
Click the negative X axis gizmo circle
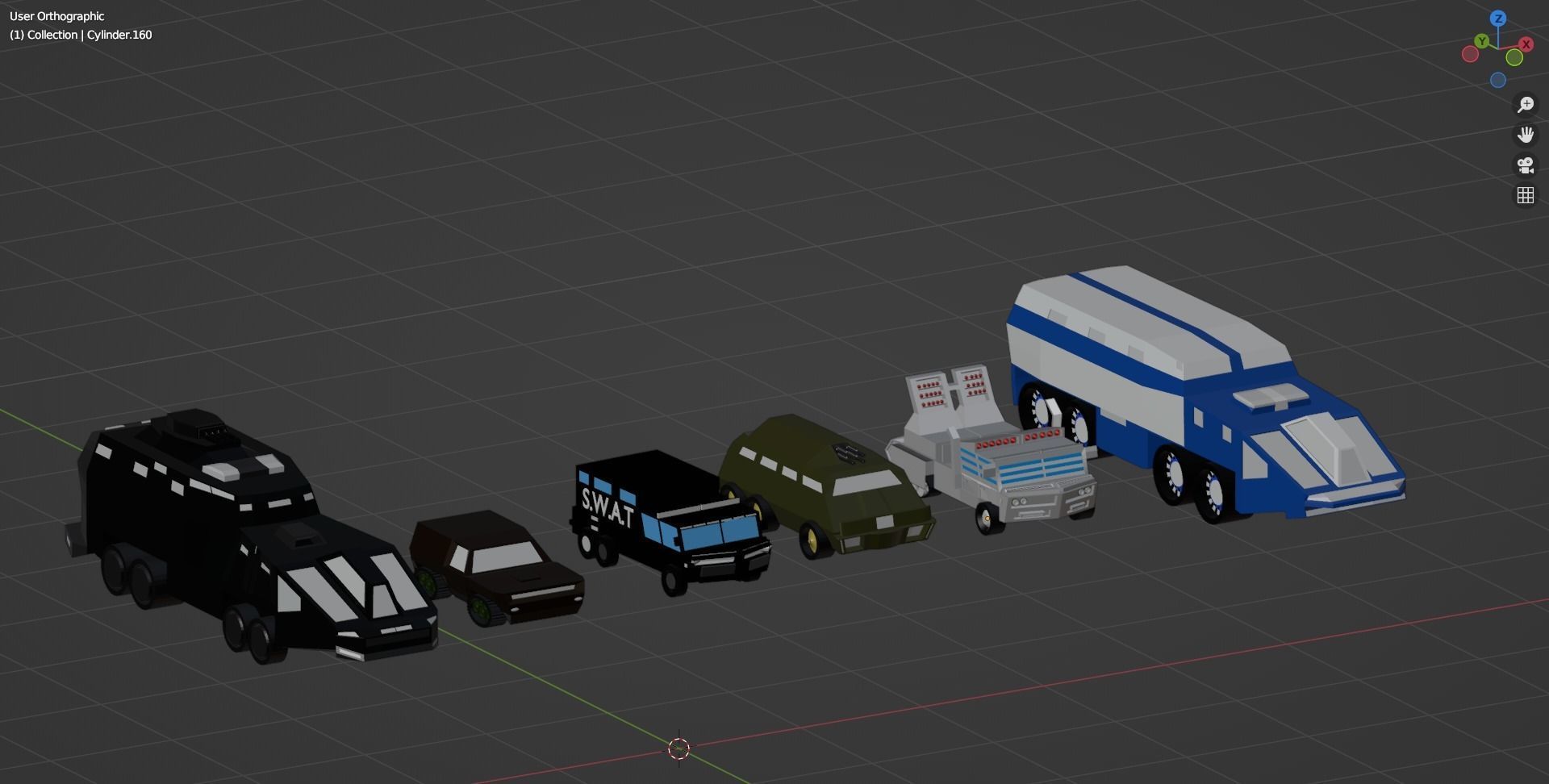(x=1470, y=54)
